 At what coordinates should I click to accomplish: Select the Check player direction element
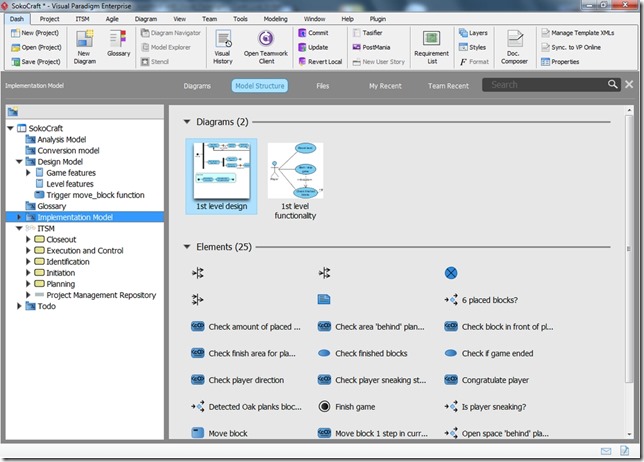237,380
